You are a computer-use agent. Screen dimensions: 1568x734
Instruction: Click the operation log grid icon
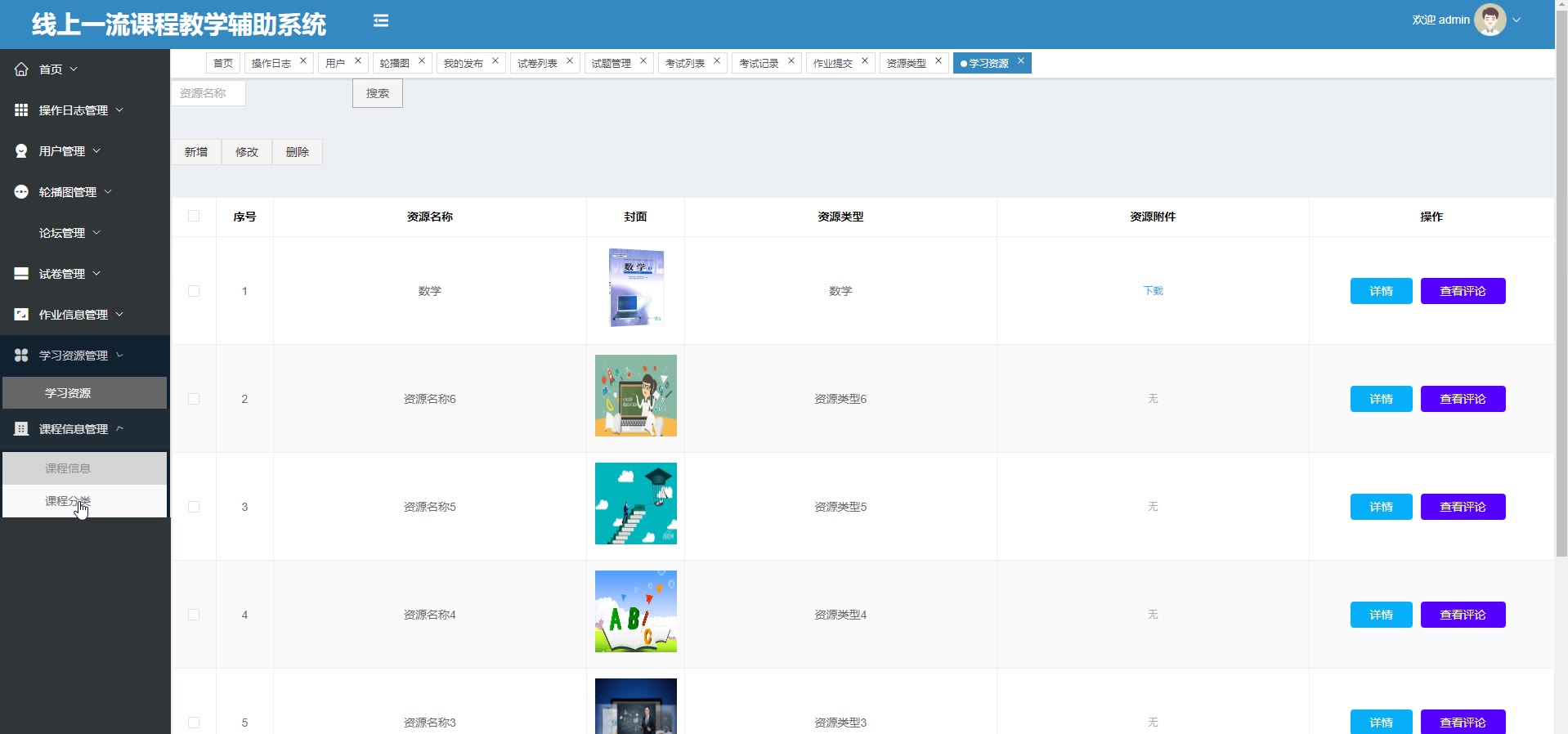click(21, 110)
